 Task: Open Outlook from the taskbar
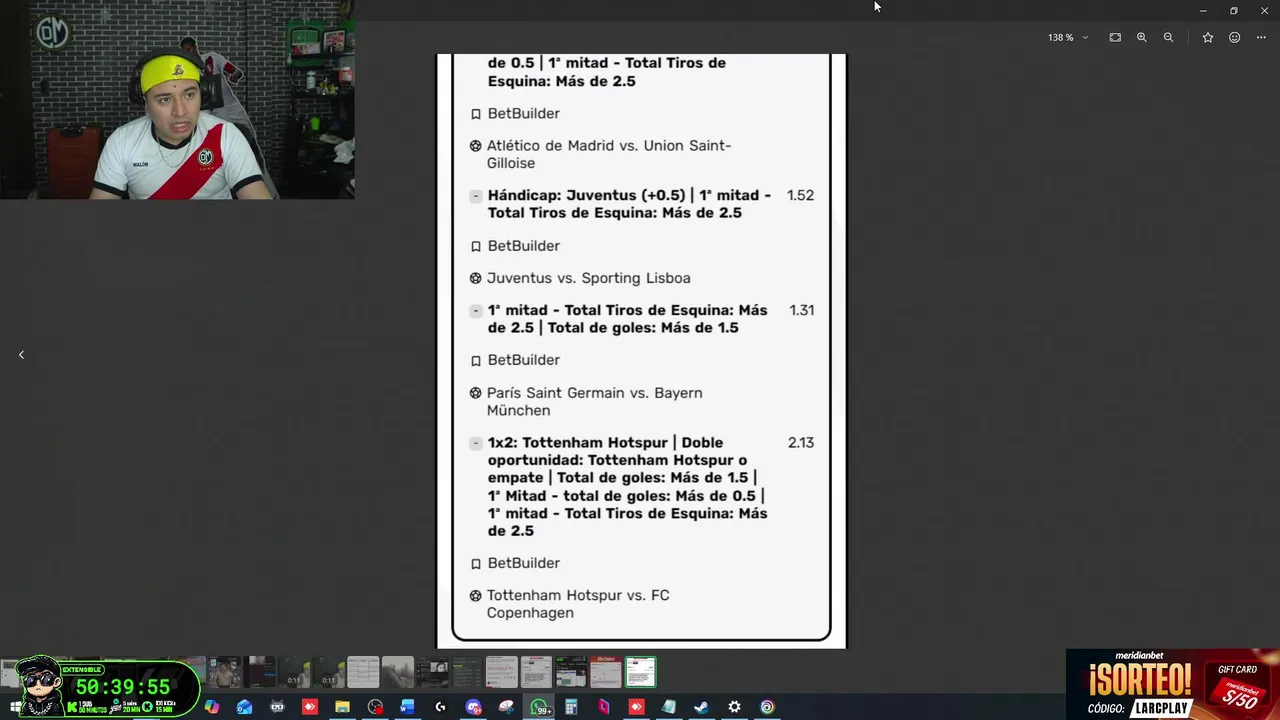coord(244,707)
